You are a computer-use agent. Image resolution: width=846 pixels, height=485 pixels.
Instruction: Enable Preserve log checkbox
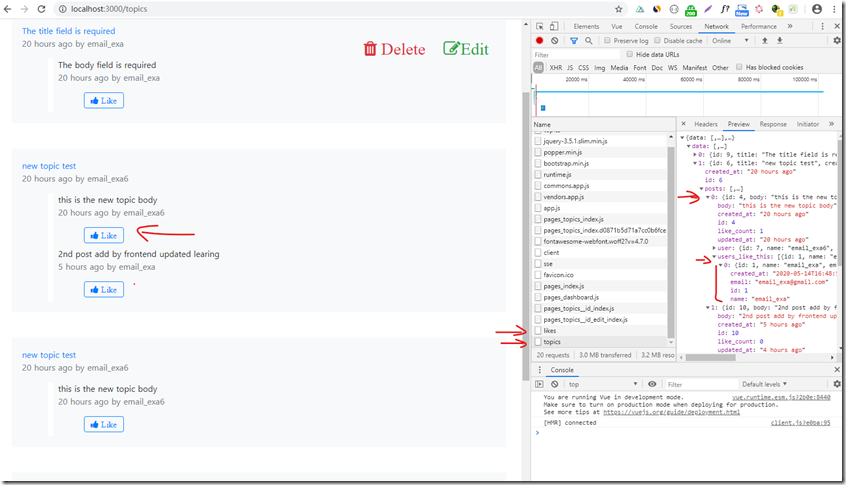pyautogui.click(x=608, y=40)
